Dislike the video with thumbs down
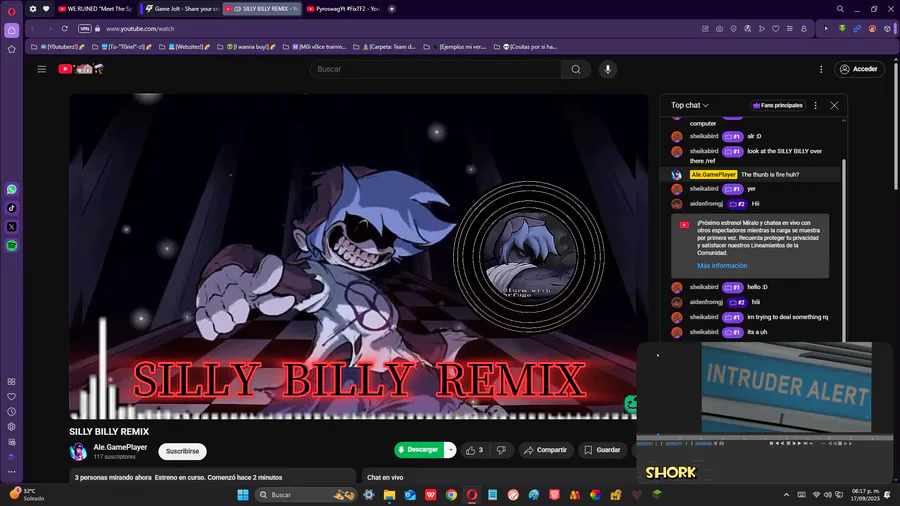 tap(501, 450)
